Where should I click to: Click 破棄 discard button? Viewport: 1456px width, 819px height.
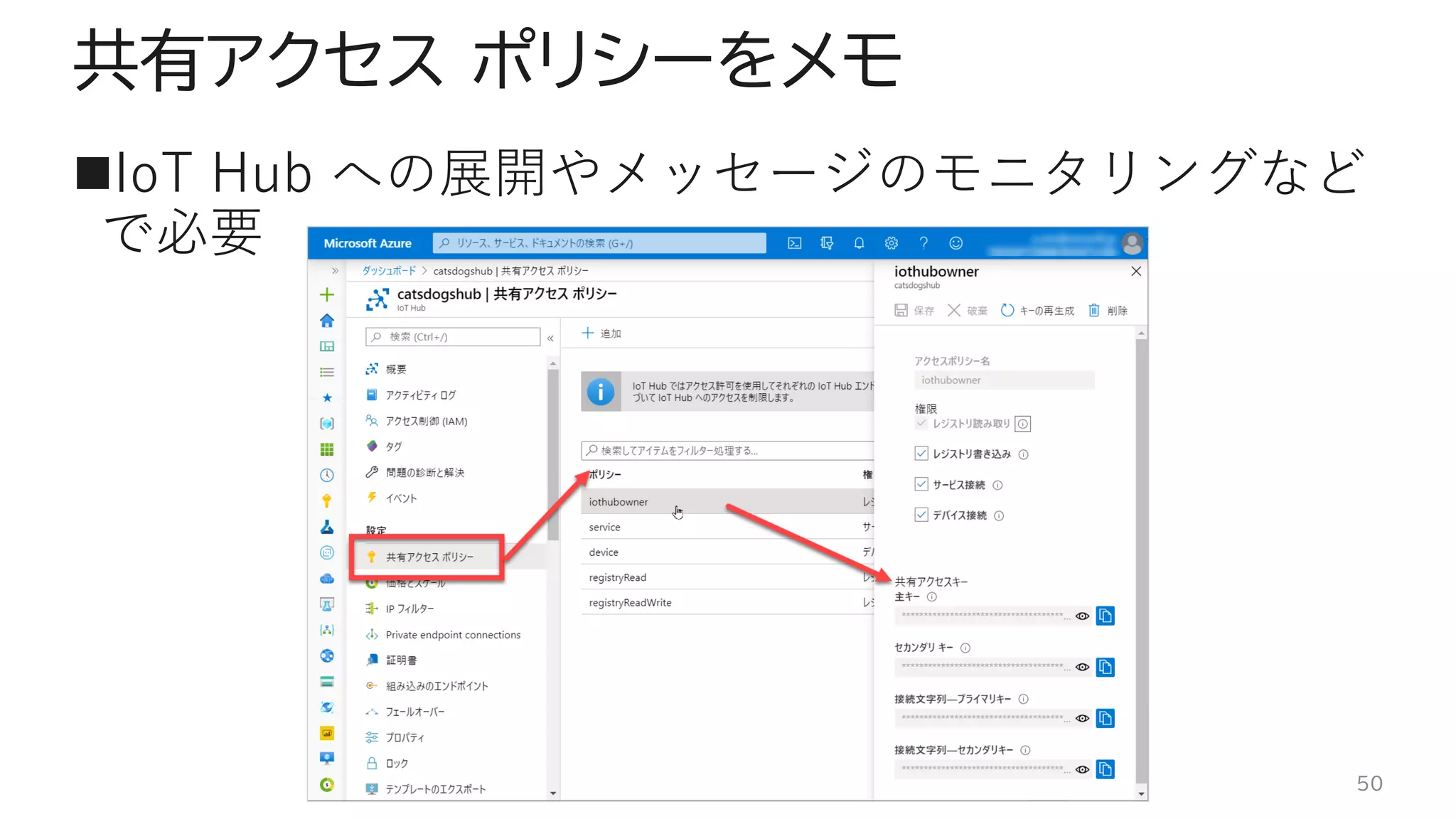pos(968,311)
